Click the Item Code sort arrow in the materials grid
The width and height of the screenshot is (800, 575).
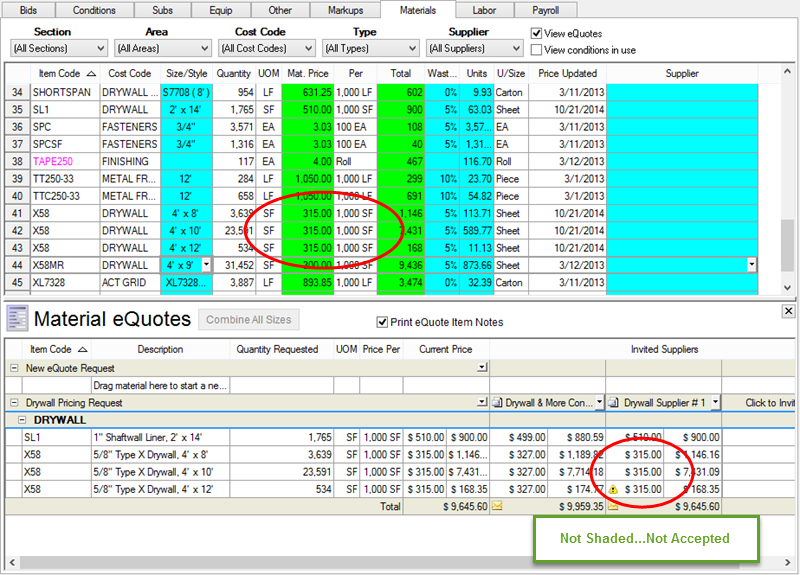coord(91,74)
